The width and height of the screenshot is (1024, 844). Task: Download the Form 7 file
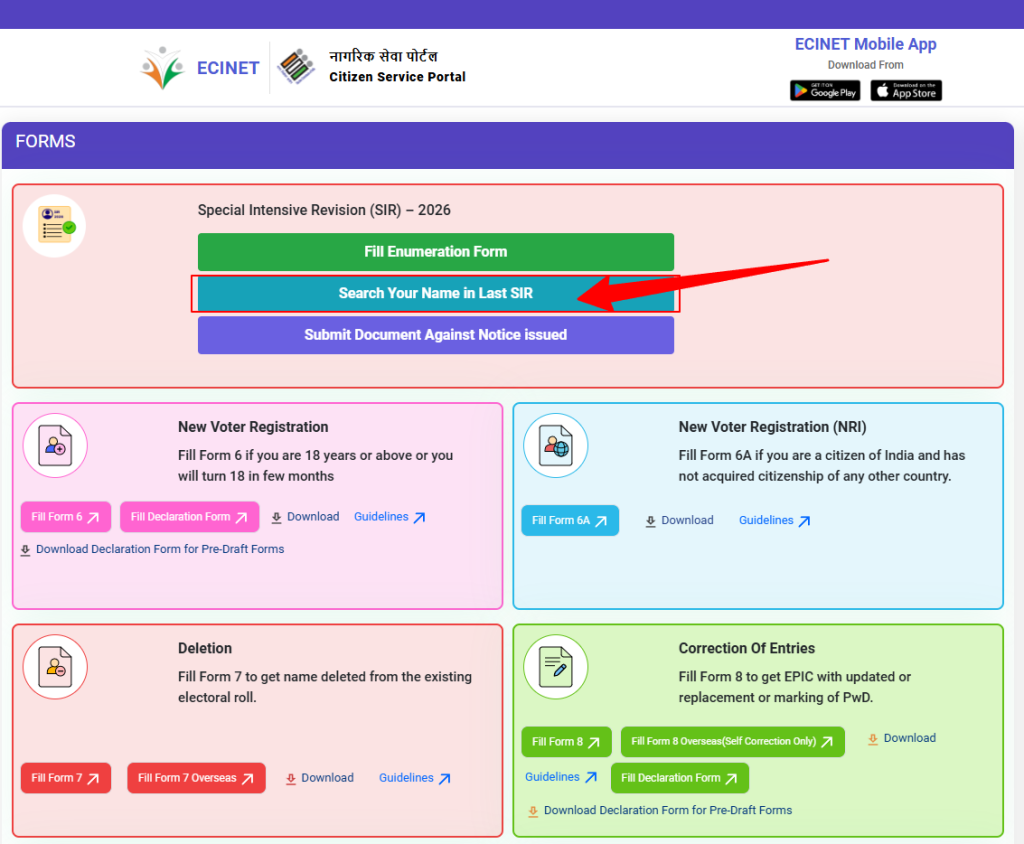pyautogui.click(x=320, y=778)
